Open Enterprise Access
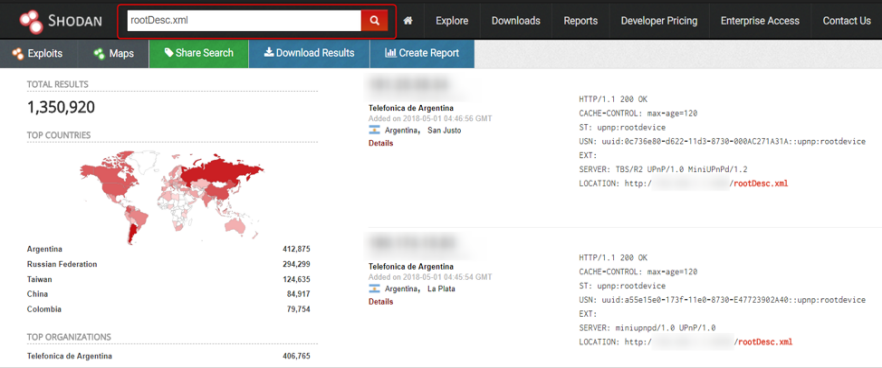This screenshot has width=882, height=368. 760,21
